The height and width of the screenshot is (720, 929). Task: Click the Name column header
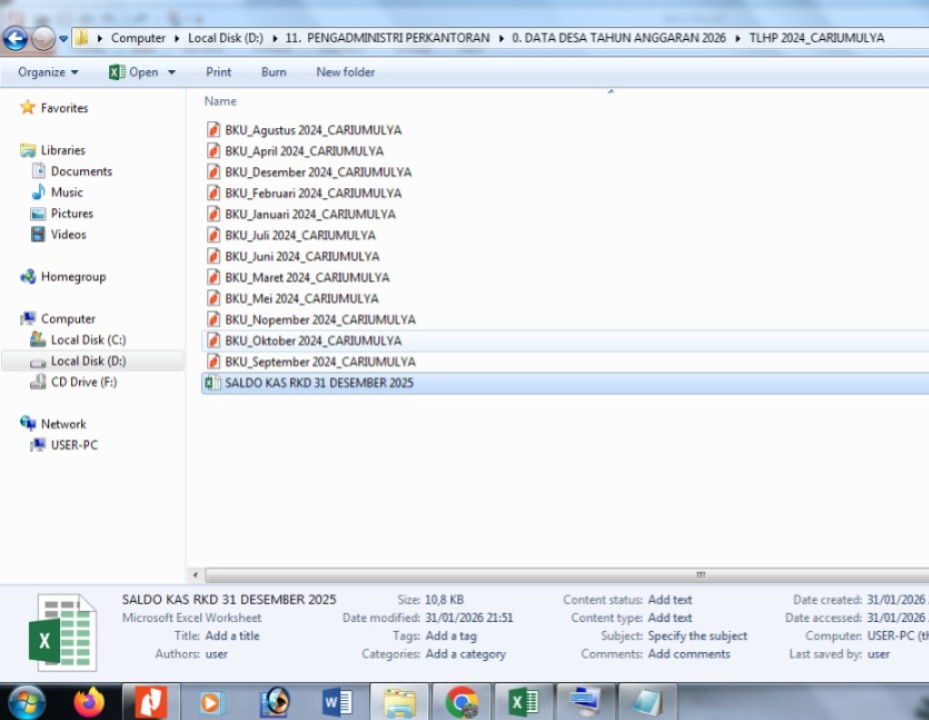(x=220, y=101)
